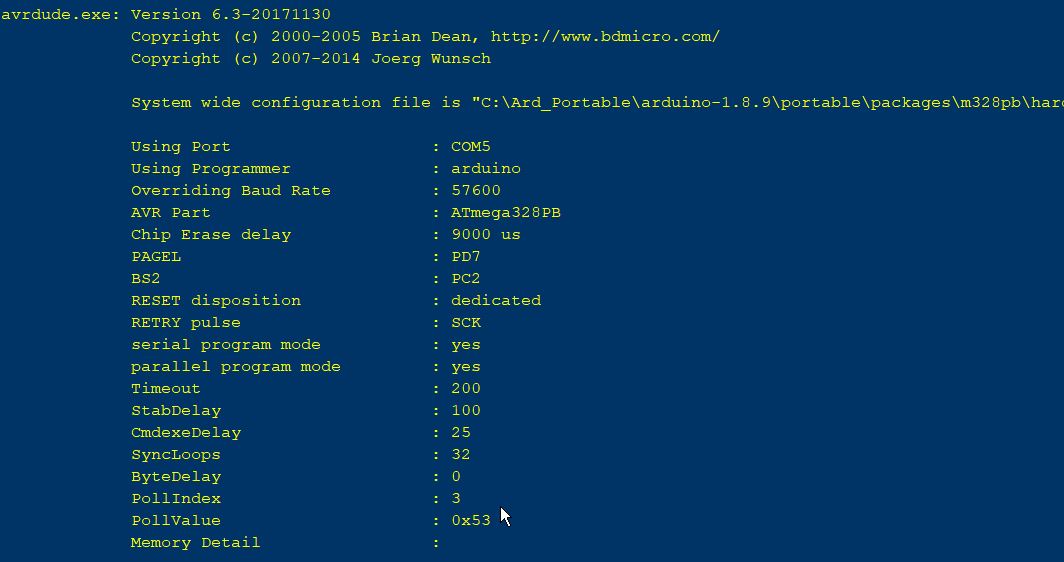The width and height of the screenshot is (1064, 562).
Task: Click the SyncLoops value 32
Action: tap(461, 455)
